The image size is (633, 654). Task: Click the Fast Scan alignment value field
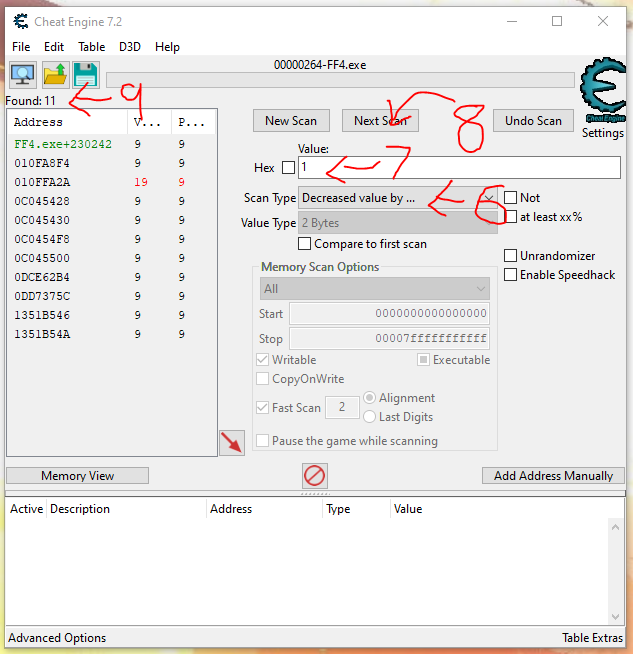tap(342, 407)
